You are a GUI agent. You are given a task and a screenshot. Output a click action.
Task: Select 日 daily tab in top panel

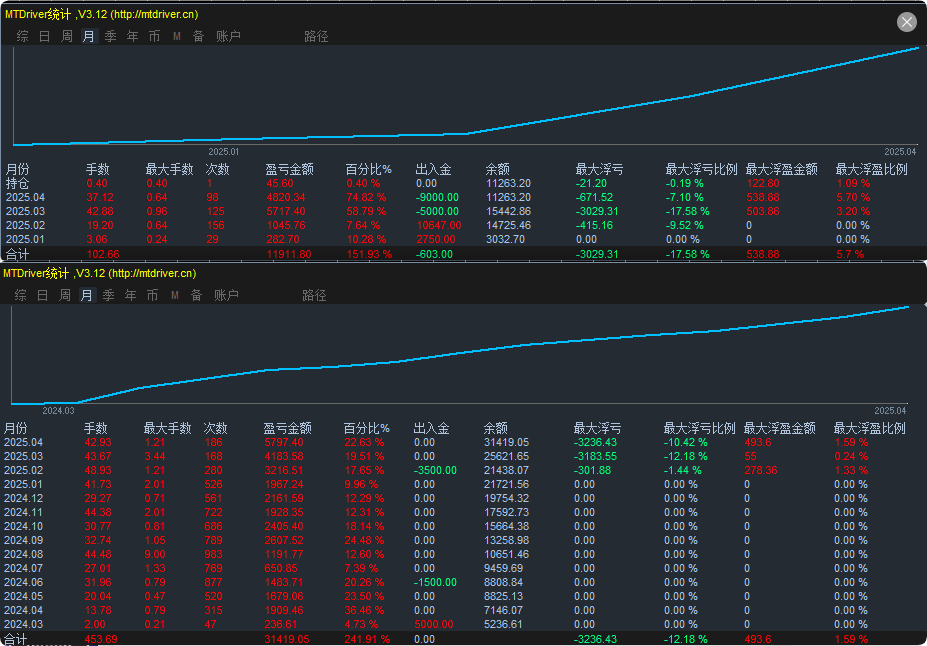pyautogui.click(x=44, y=36)
